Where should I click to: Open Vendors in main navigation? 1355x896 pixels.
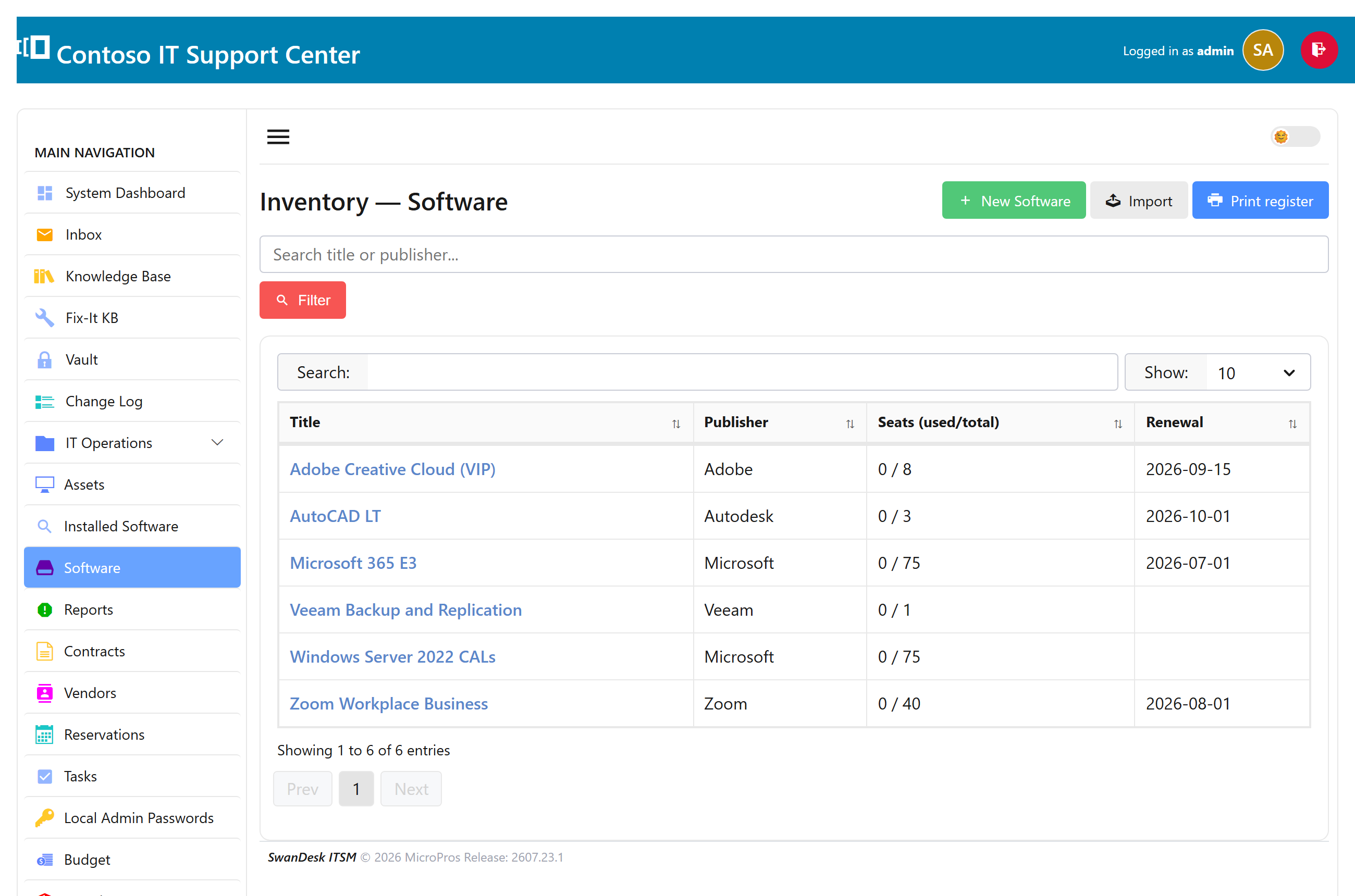pyautogui.click(x=132, y=693)
